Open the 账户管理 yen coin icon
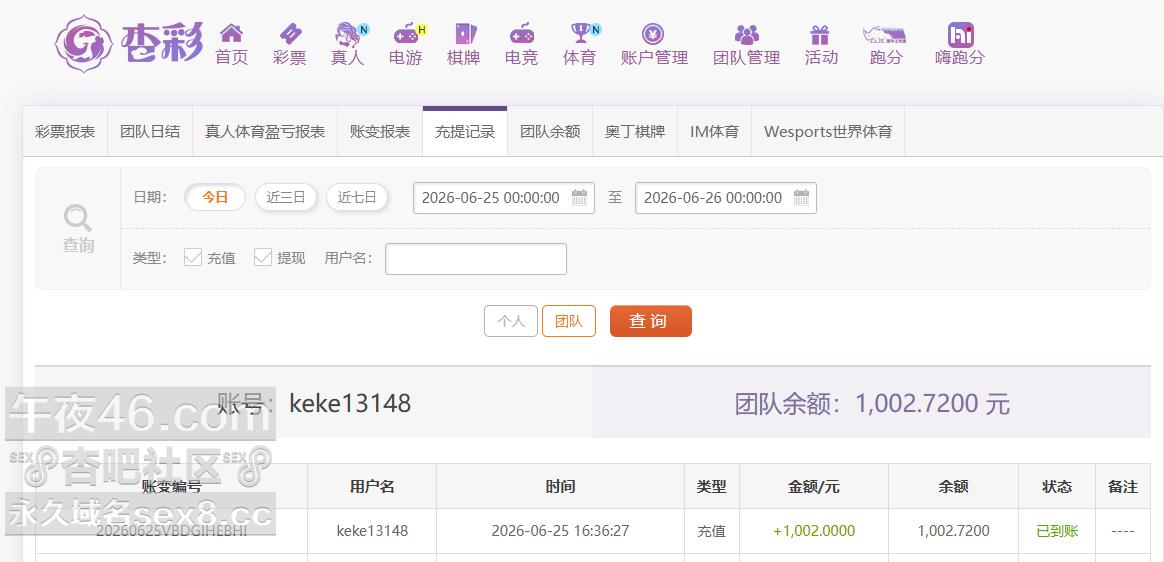The image size is (1164, 562). [x=653, y=33]
